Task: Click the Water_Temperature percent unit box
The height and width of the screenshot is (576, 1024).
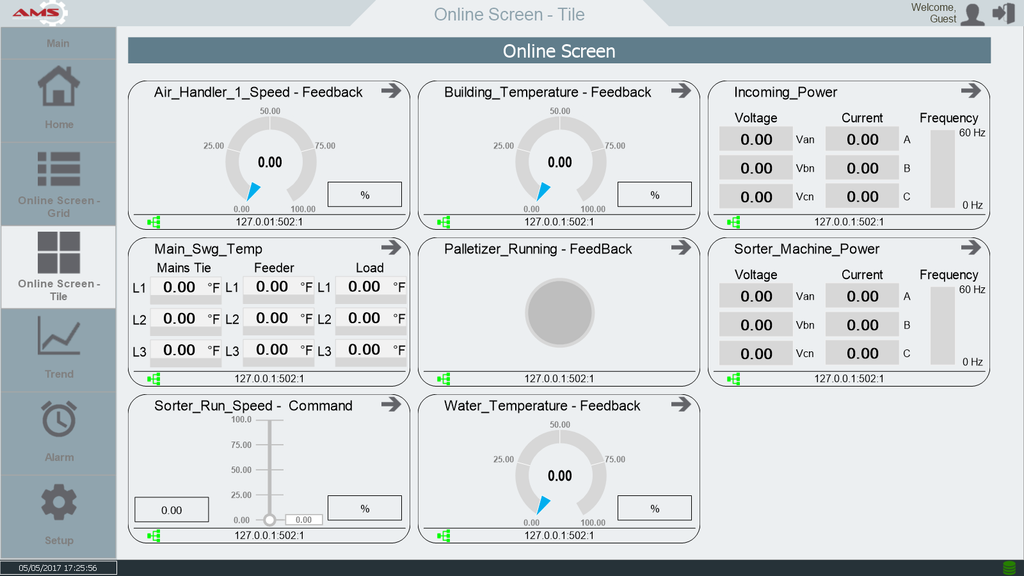Action: (654, 508)
